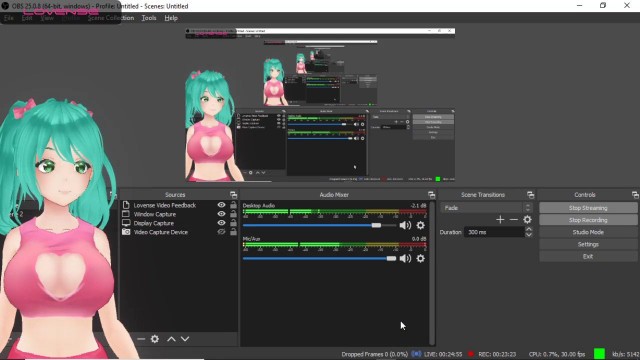The width and height of the screenshot is (640, 360).
Task: Lock the Window Capture source
Action: pyautogui.click(x=233, y=214)
